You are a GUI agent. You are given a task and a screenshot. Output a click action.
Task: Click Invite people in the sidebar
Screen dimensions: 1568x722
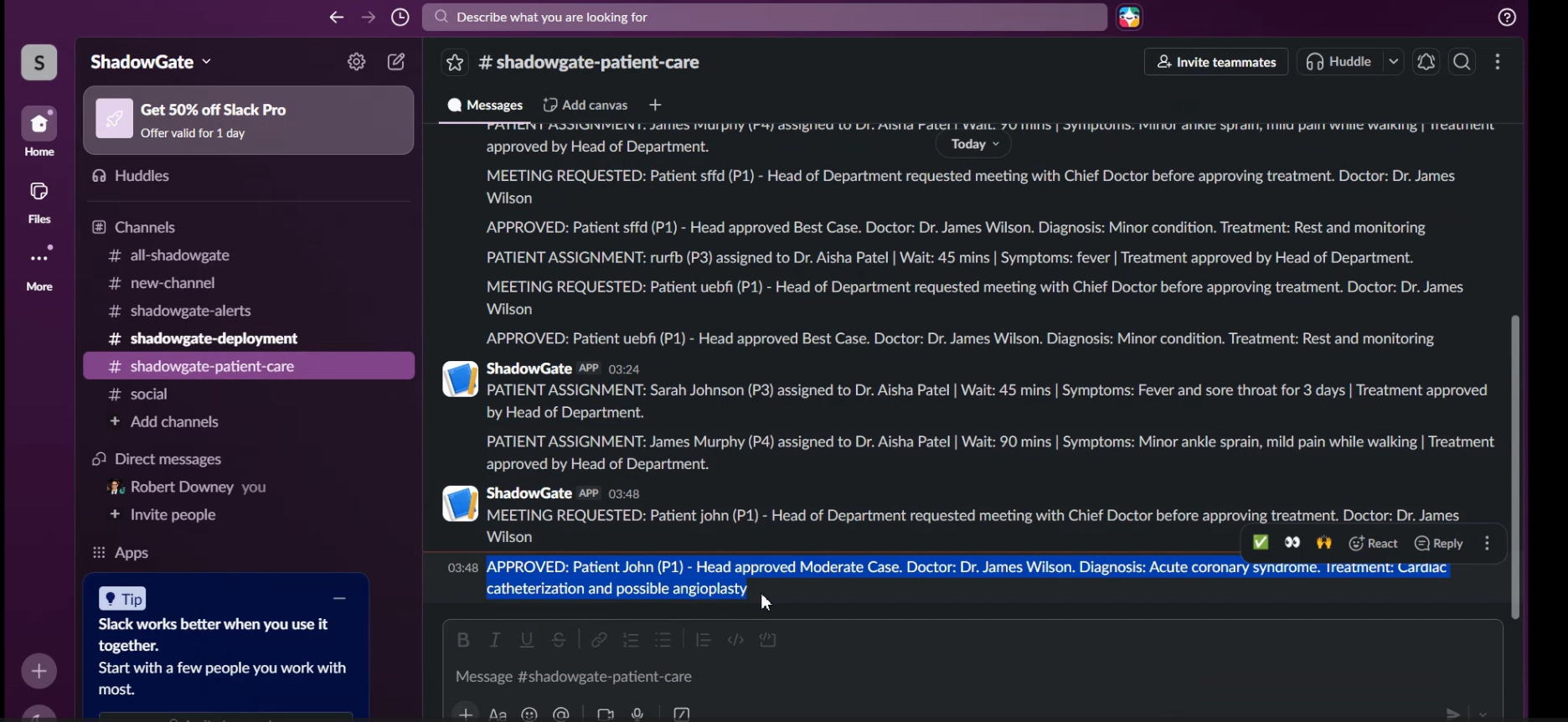[249, 515]
